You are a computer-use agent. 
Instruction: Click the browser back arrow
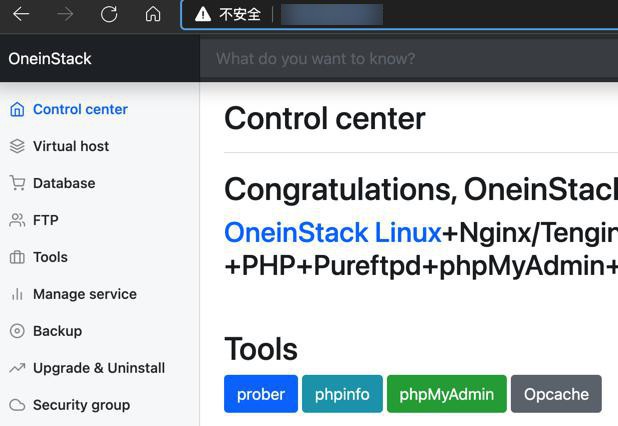coord(21,14)
